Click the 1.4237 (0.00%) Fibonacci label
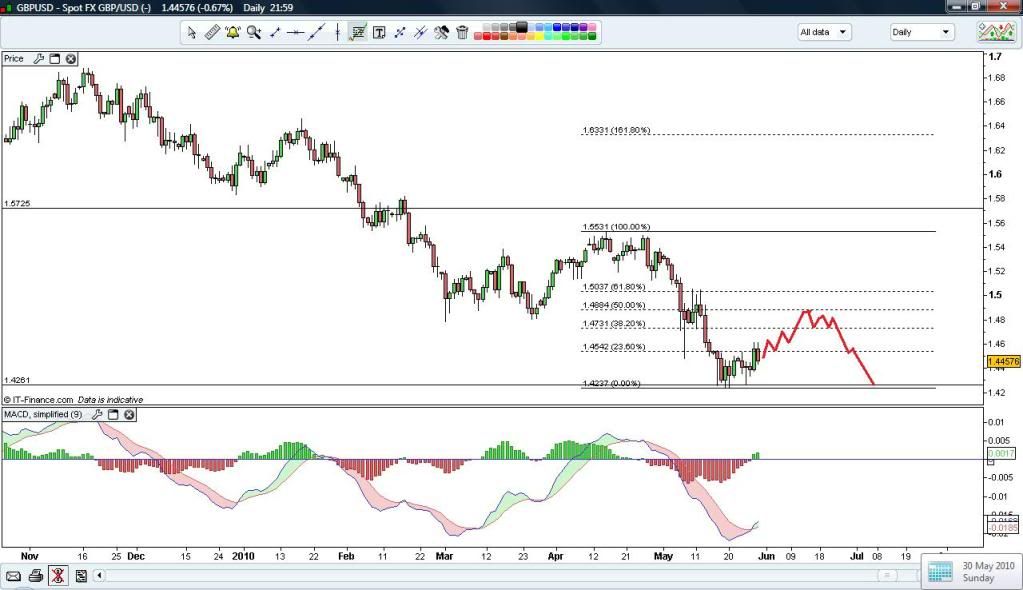The image size is (1023, 590). click(x=611, y=383)
